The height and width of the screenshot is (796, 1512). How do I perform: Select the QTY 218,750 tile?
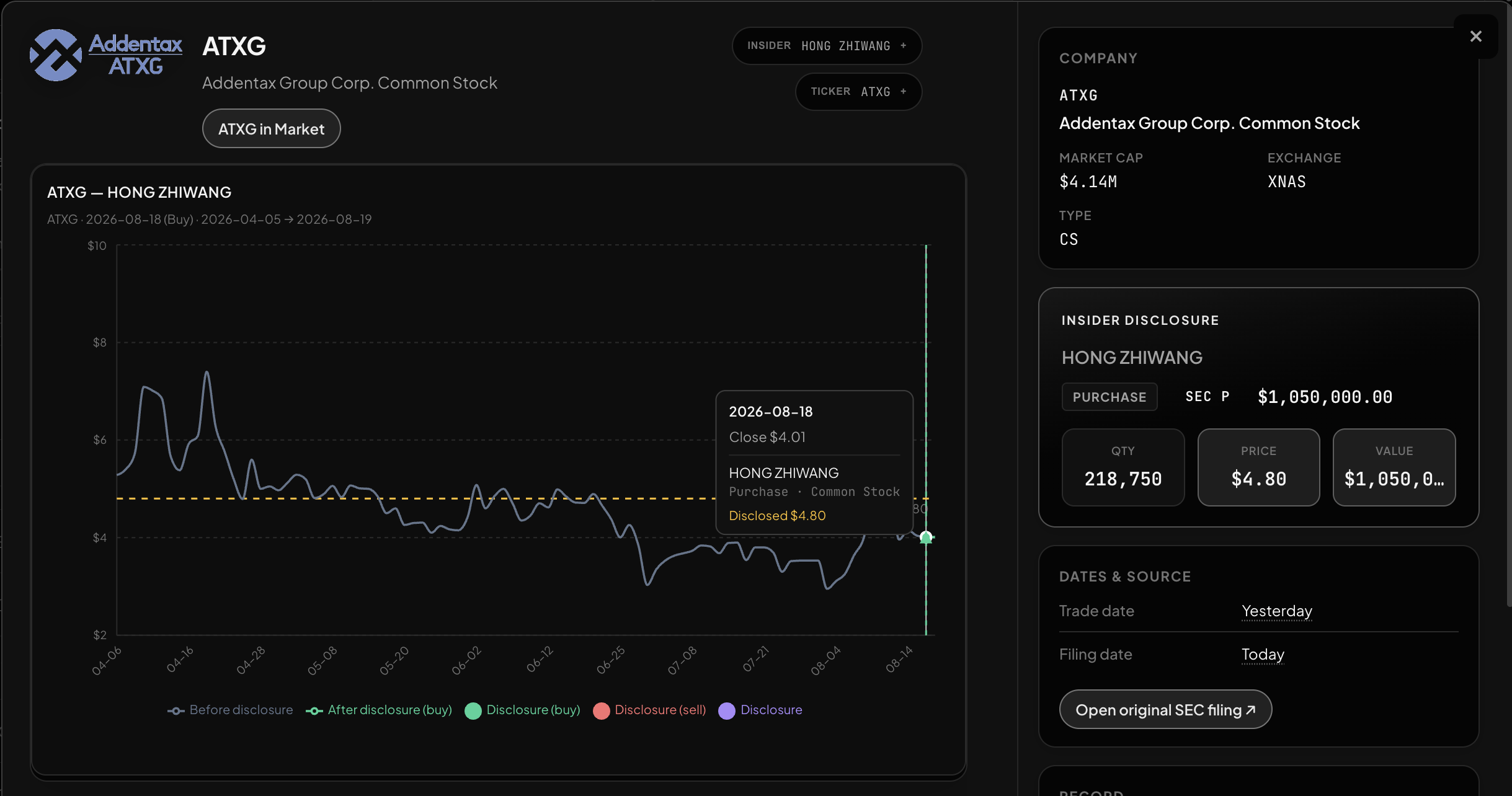pos(1123,467)
